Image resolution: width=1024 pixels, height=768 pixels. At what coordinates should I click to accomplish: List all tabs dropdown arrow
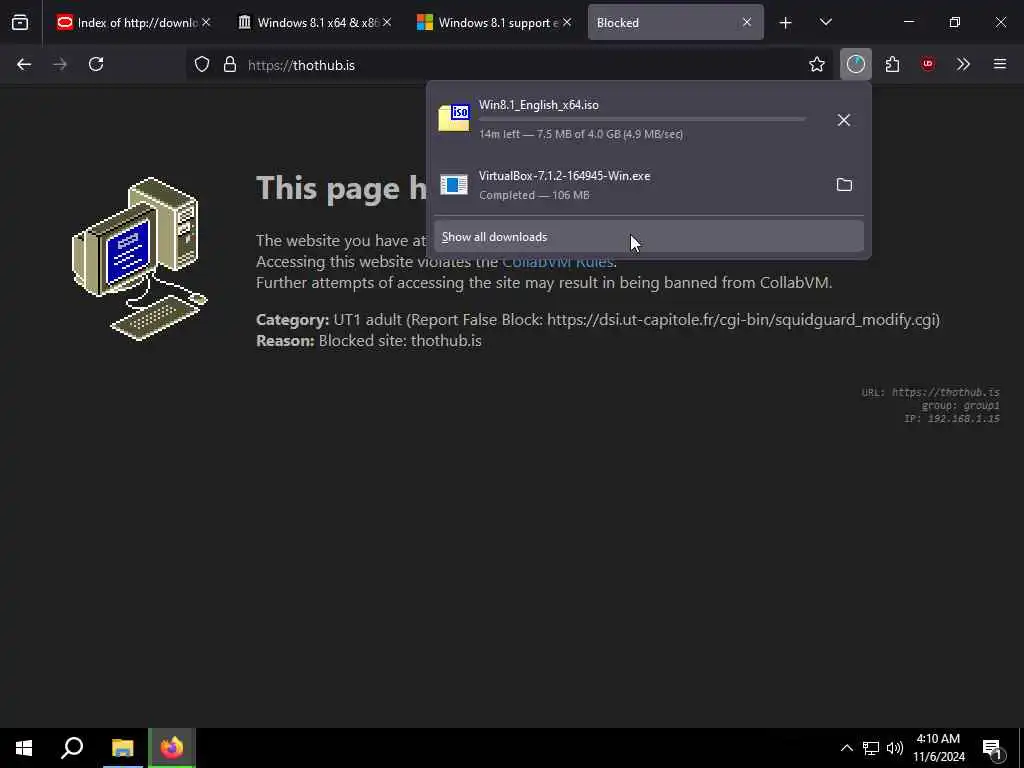click(x=825, y=22)
